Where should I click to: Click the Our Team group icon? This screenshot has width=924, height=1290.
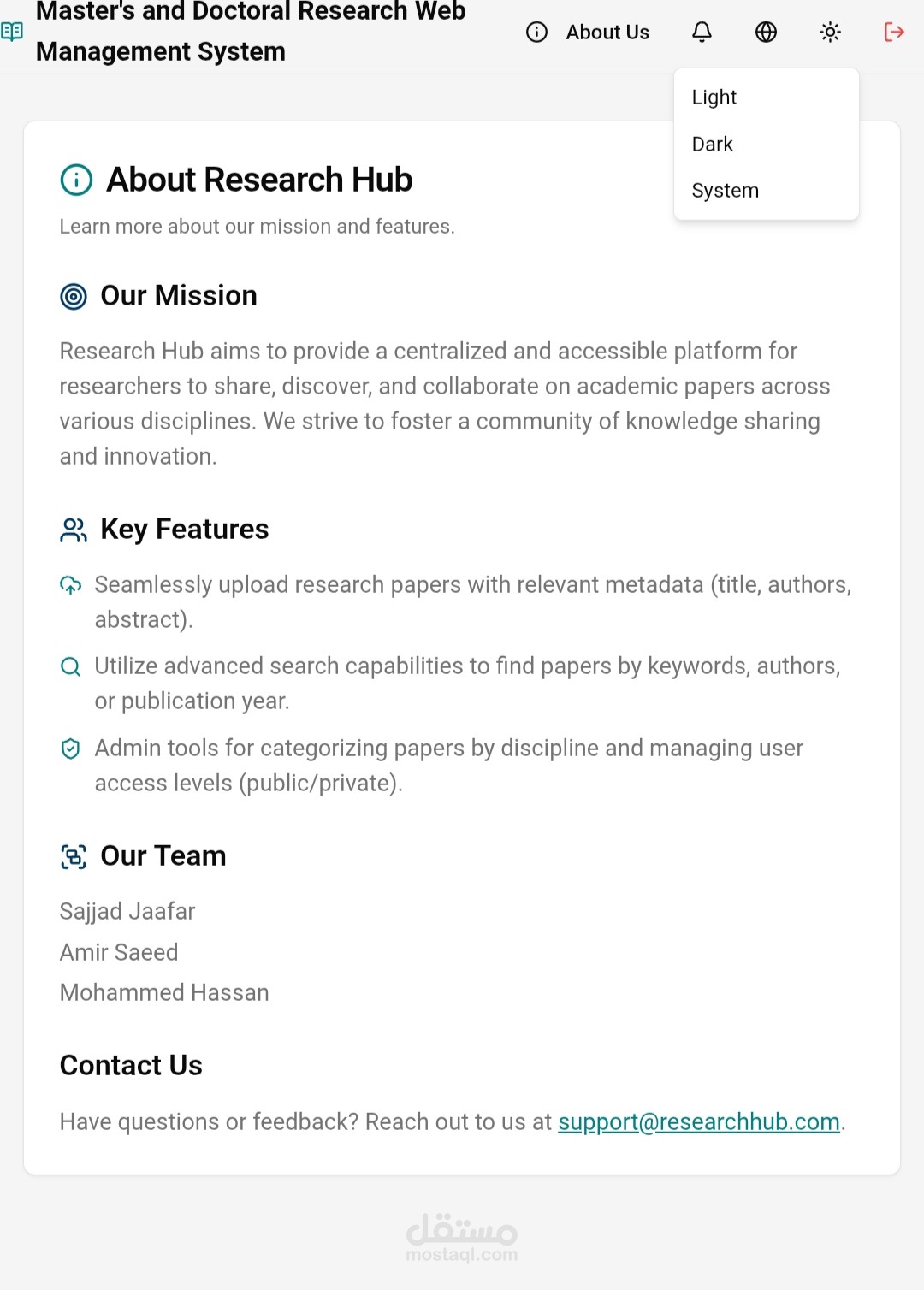tap(74, 856)
